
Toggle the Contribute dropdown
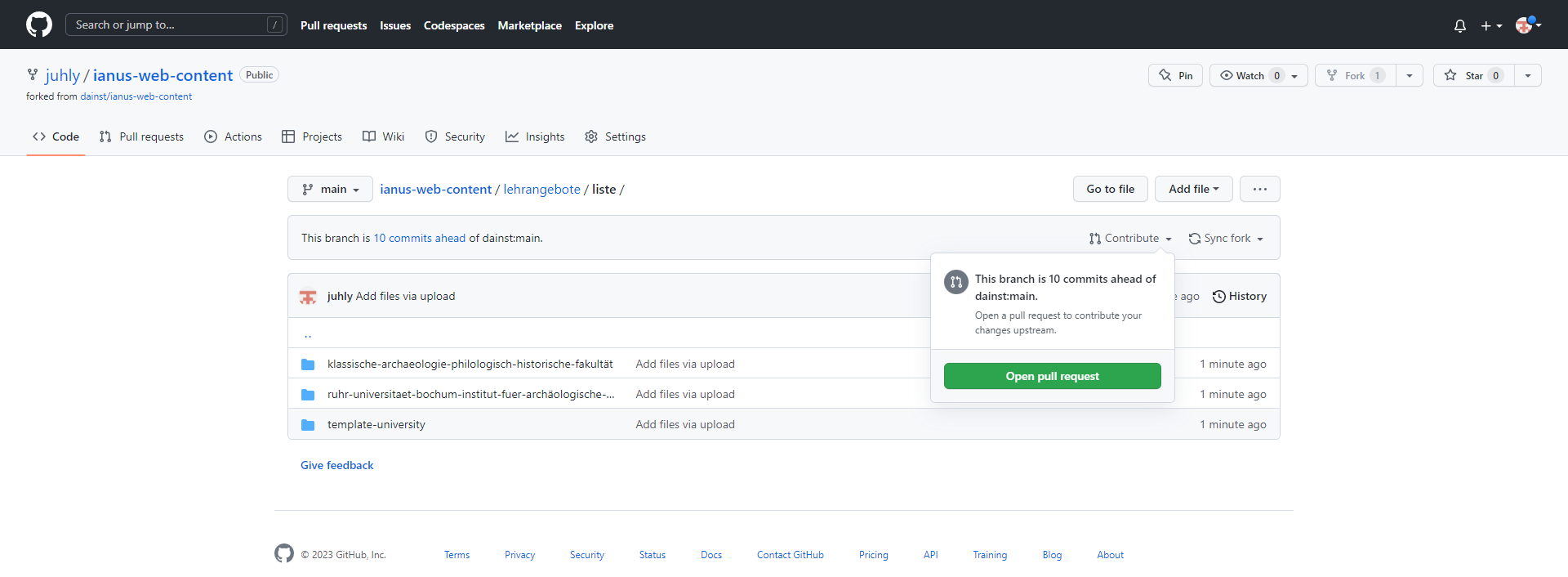[1130, 238]
